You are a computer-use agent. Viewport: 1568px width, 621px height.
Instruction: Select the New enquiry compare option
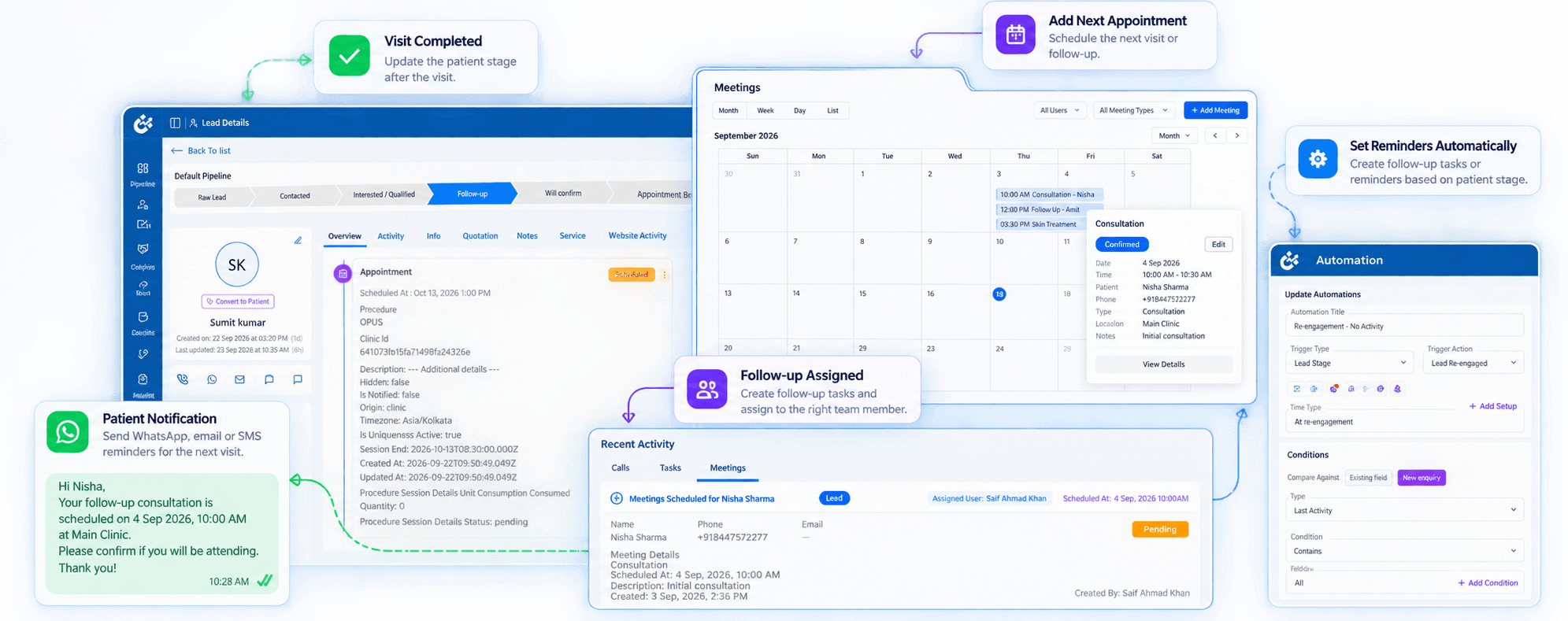(x=1422, y=478)
